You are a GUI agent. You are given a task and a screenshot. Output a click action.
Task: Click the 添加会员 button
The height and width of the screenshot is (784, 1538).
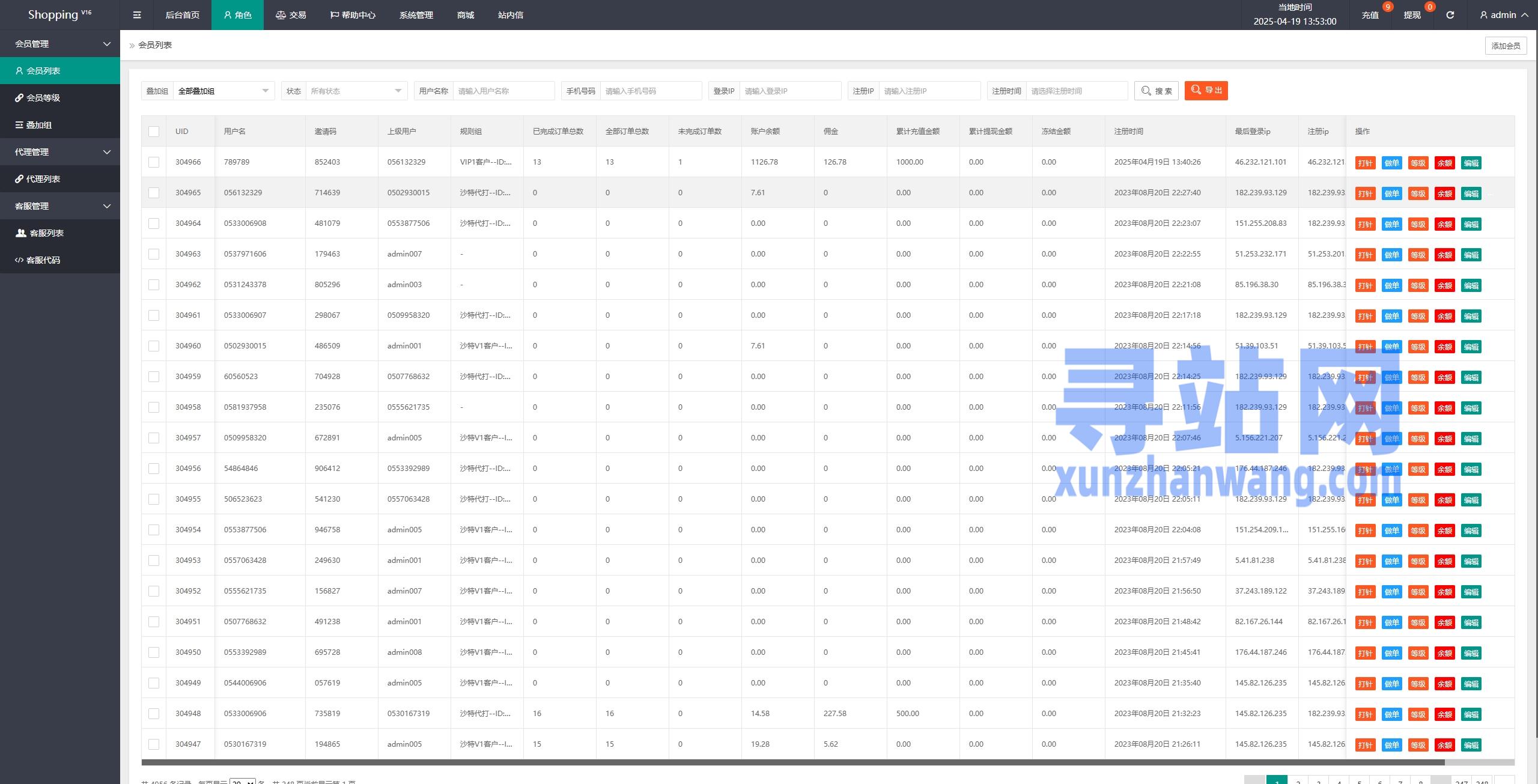1506,46
